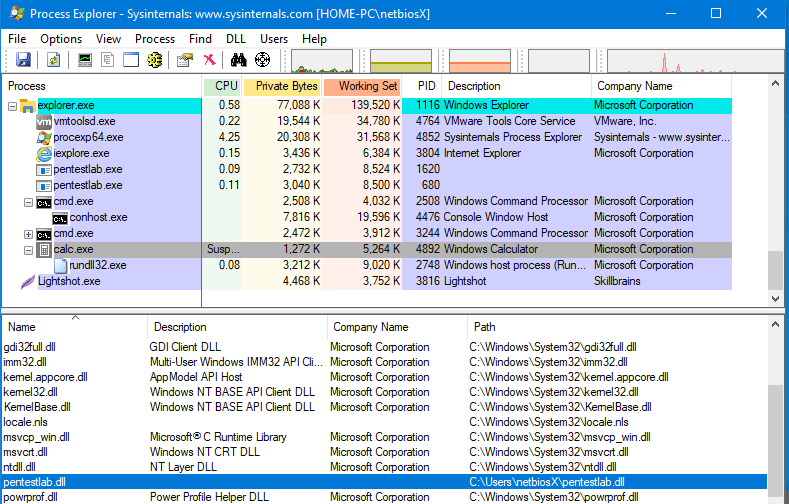Click the yellow gear DLL view icon
The image size is (789, 504).
pos(154,60)
